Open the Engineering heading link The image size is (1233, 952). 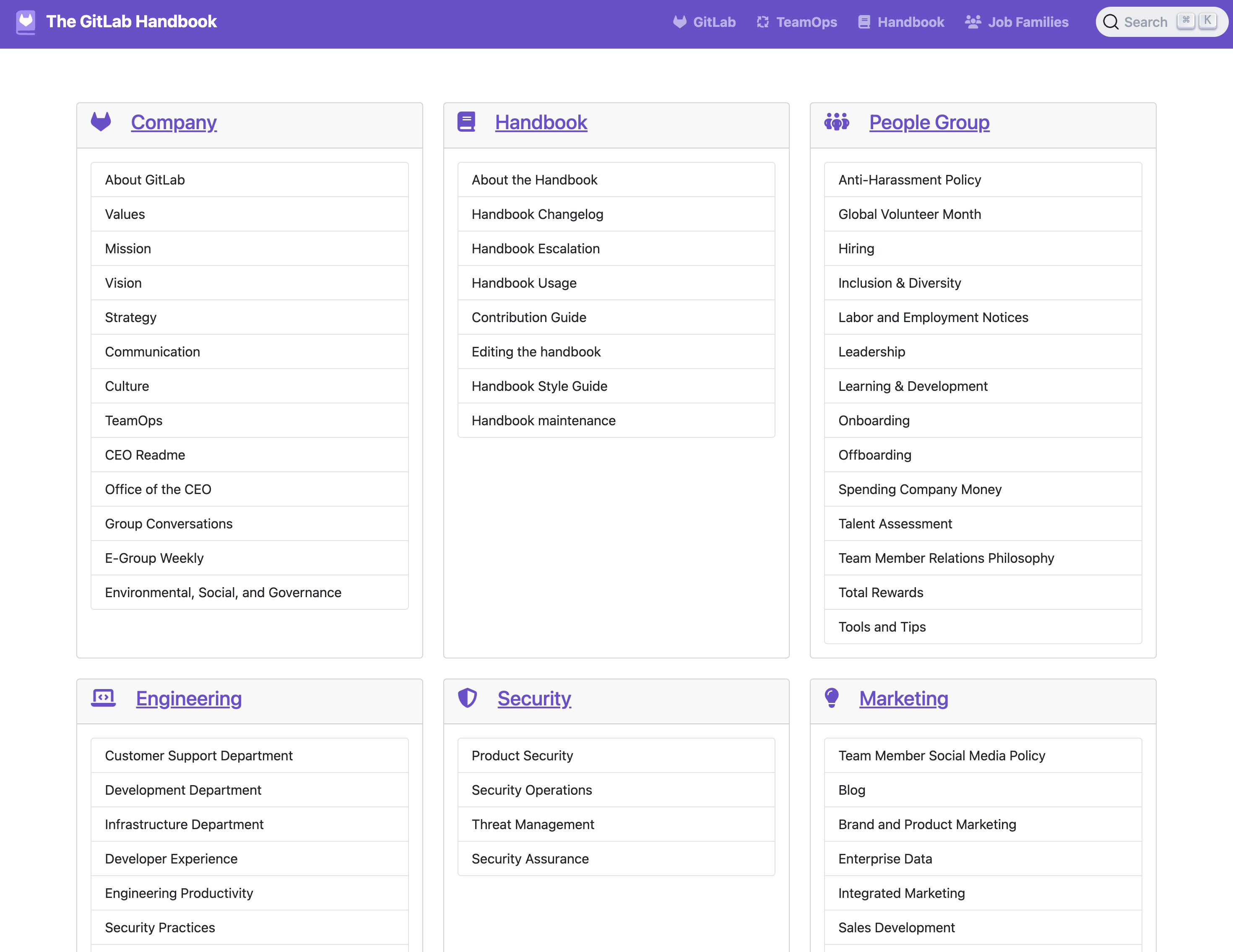[189, 698]
